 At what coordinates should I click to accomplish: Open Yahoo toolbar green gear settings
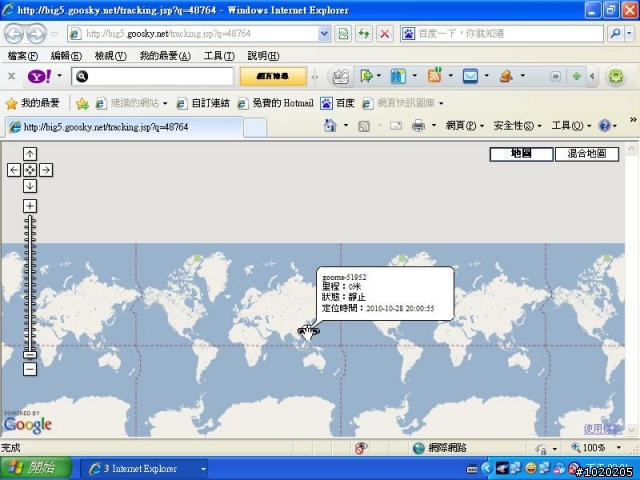click(616, 76)
